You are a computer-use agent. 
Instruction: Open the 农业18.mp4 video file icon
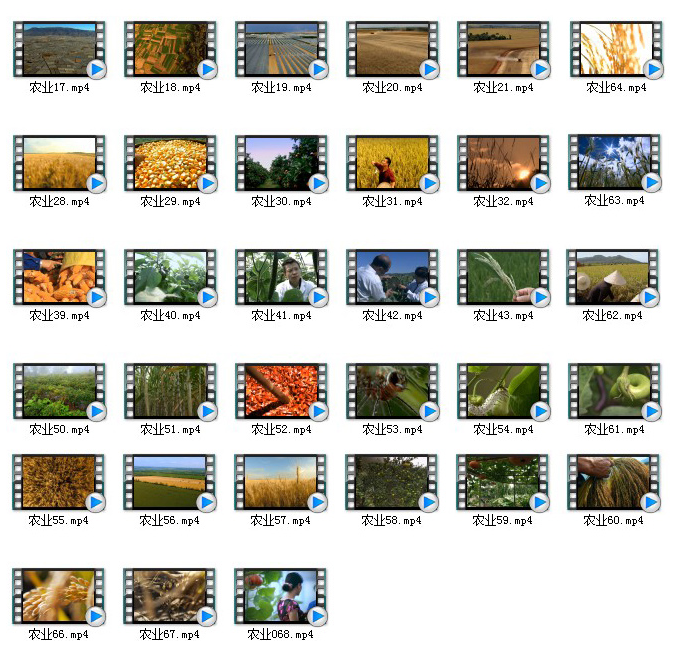170,49
